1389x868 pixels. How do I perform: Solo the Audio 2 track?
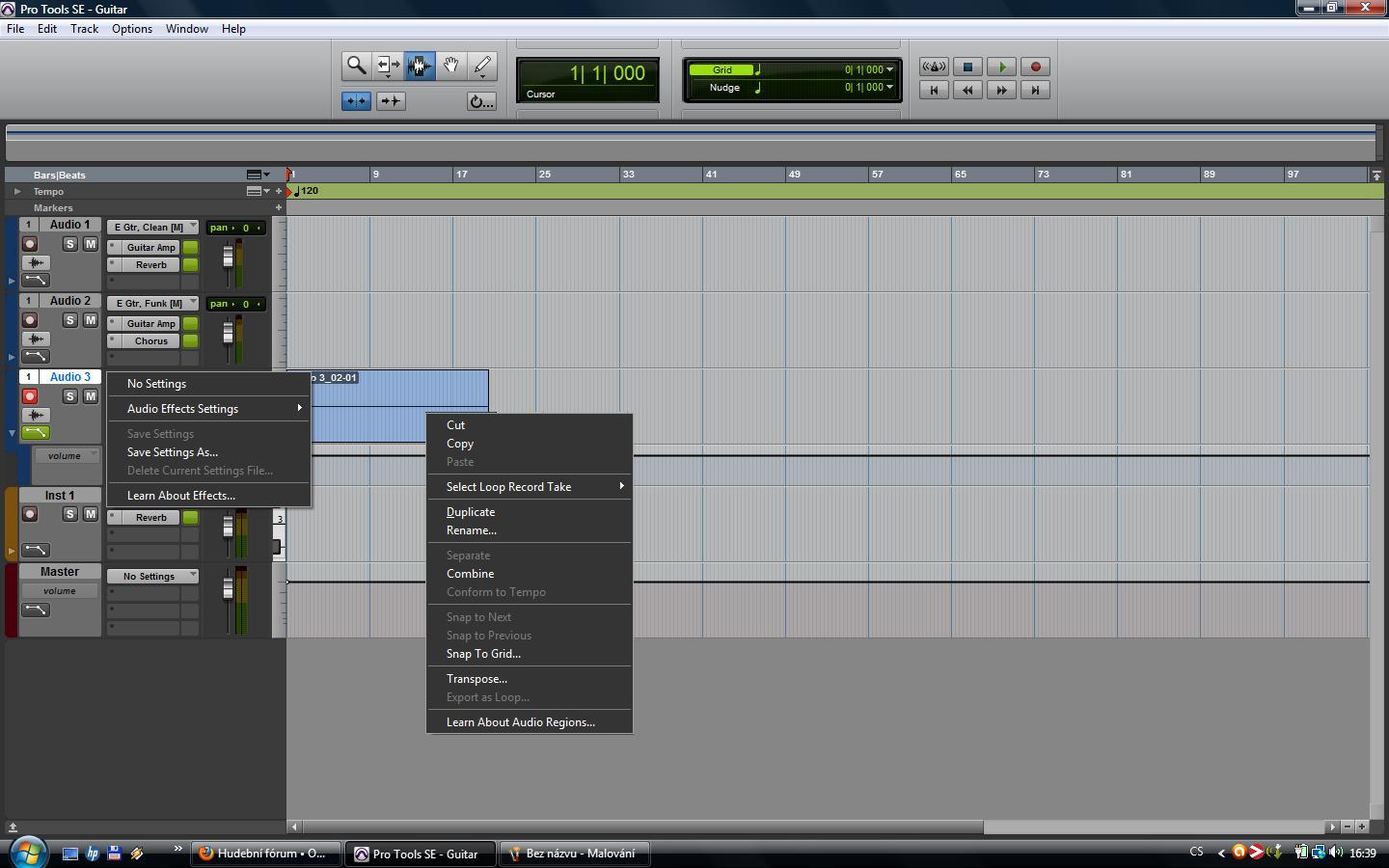70,320
